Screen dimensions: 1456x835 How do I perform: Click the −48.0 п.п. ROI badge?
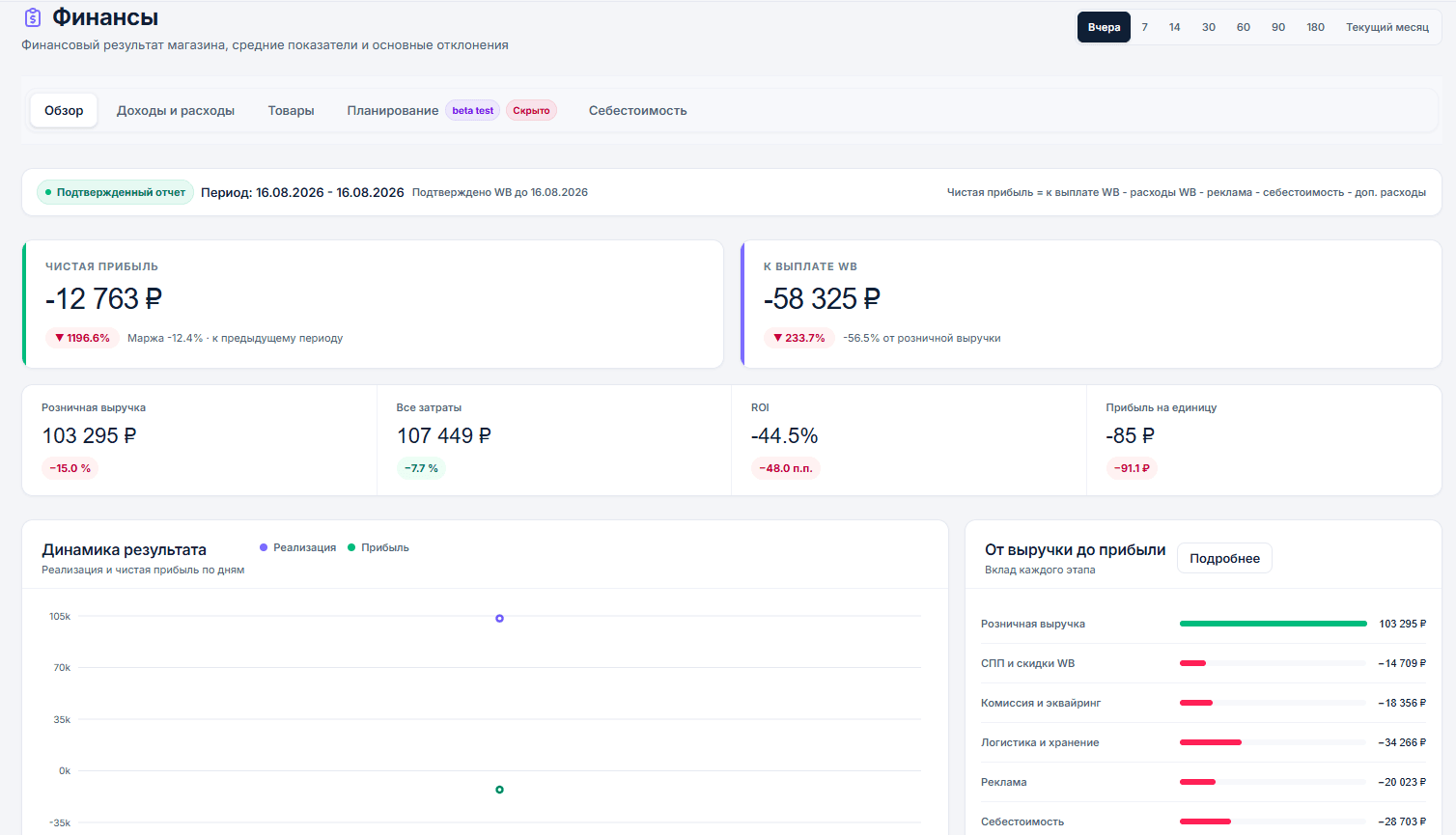coord(786,468)
